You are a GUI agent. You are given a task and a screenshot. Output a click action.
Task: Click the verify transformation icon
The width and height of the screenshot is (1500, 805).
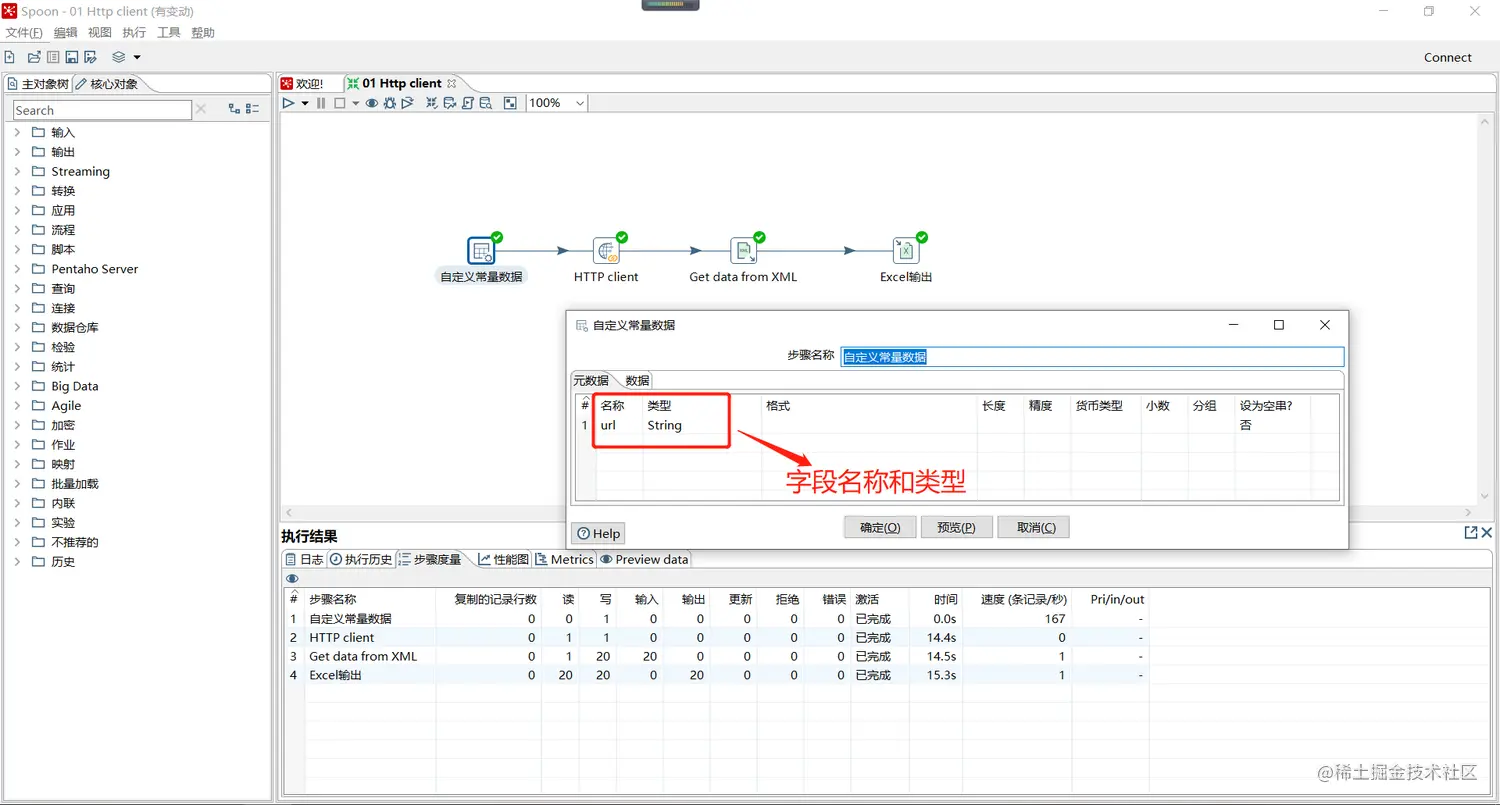pyautogui.click(x=432, y=103)
